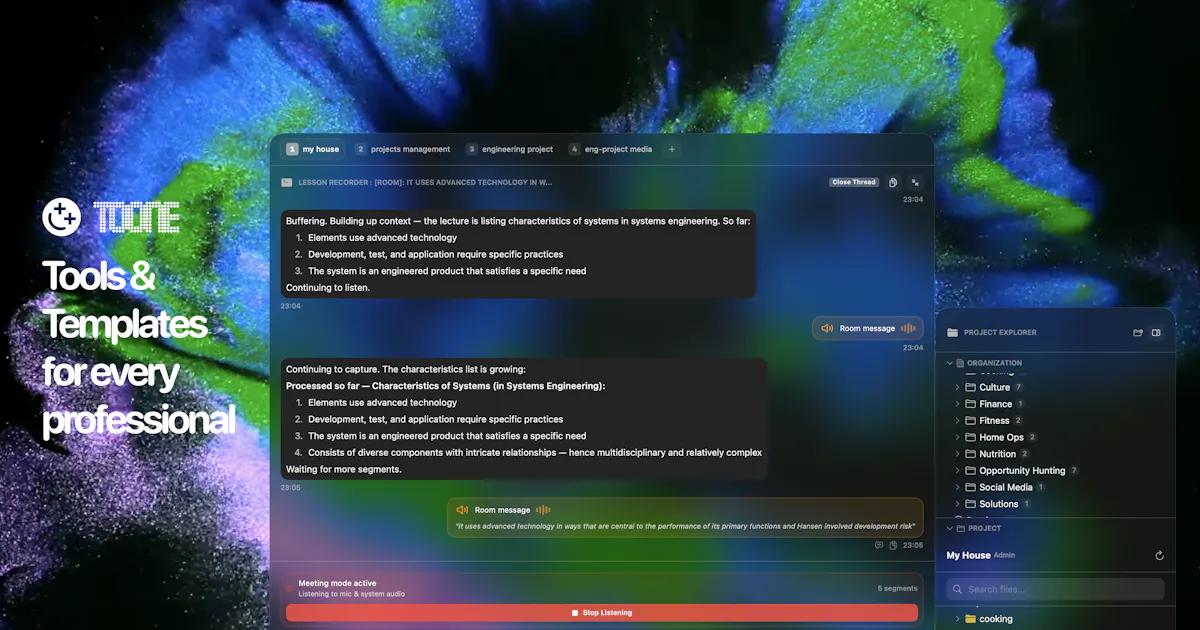
Task: Expand the Finance folder chevron
Action: pos(957,404)
